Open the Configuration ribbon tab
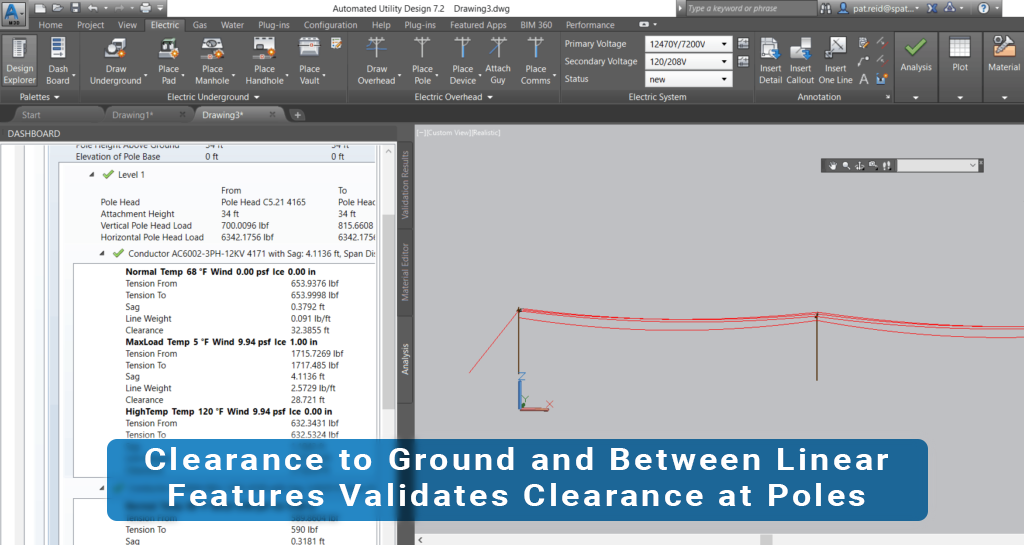1024x545 pixels. [330, 25]
